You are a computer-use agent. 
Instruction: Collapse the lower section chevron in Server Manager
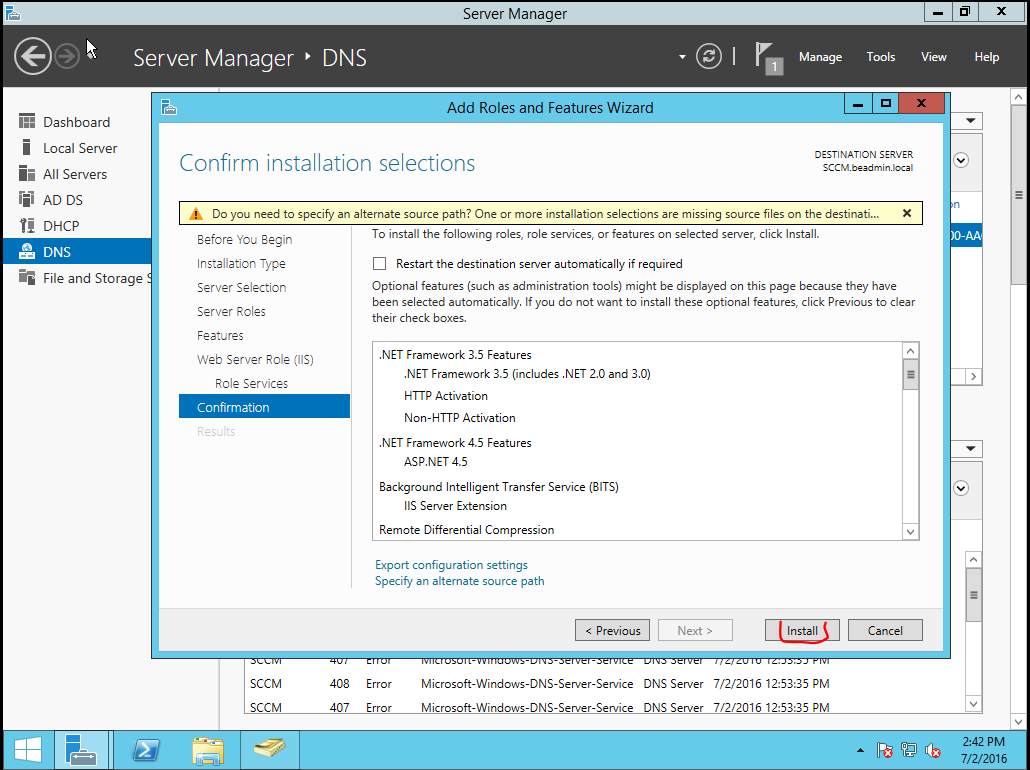(x=961, y=488)
